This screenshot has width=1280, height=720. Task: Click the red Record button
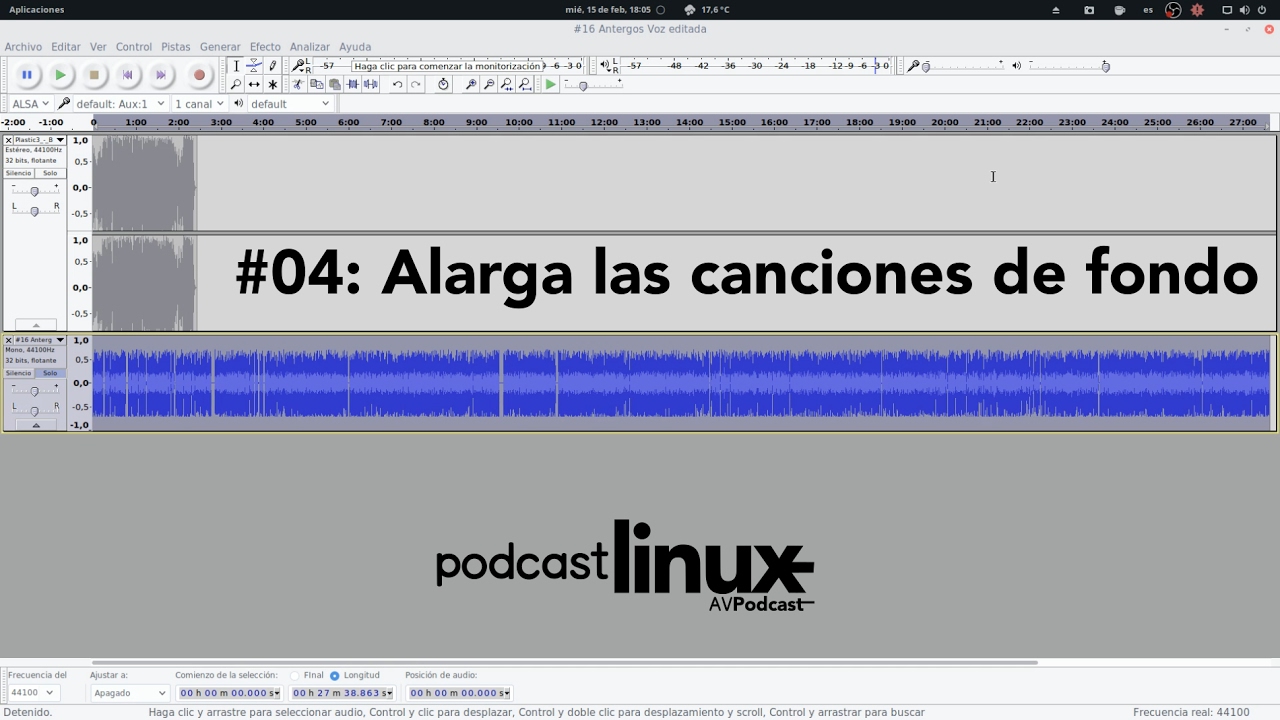pyautogui.click(x=199, y=75)
